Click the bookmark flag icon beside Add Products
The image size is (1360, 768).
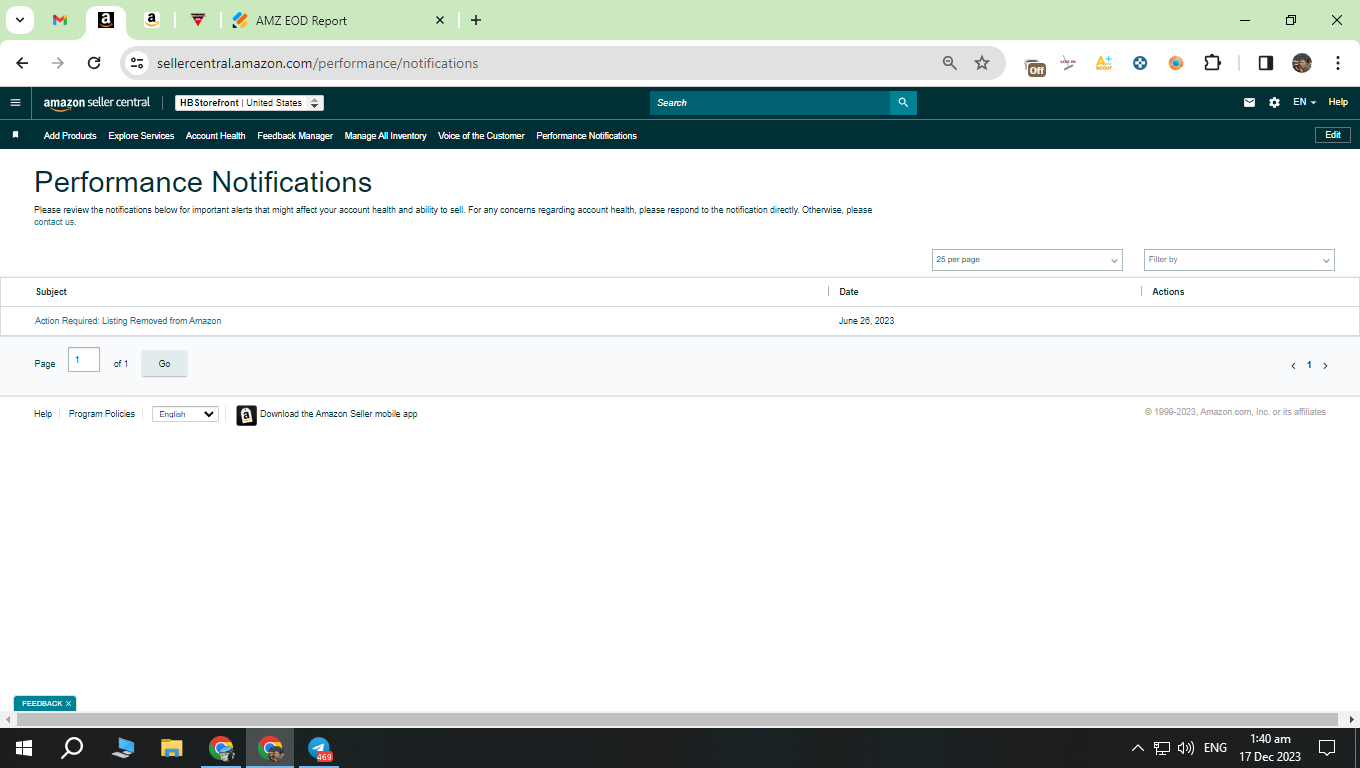(x=15, y=135)
